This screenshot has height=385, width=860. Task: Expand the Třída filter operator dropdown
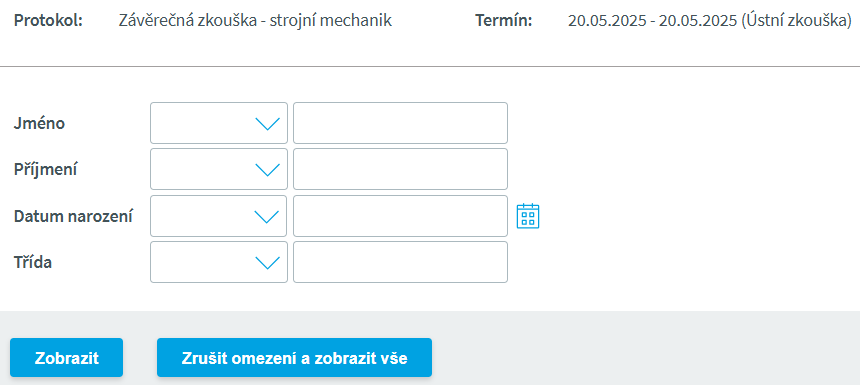[219, 262]
